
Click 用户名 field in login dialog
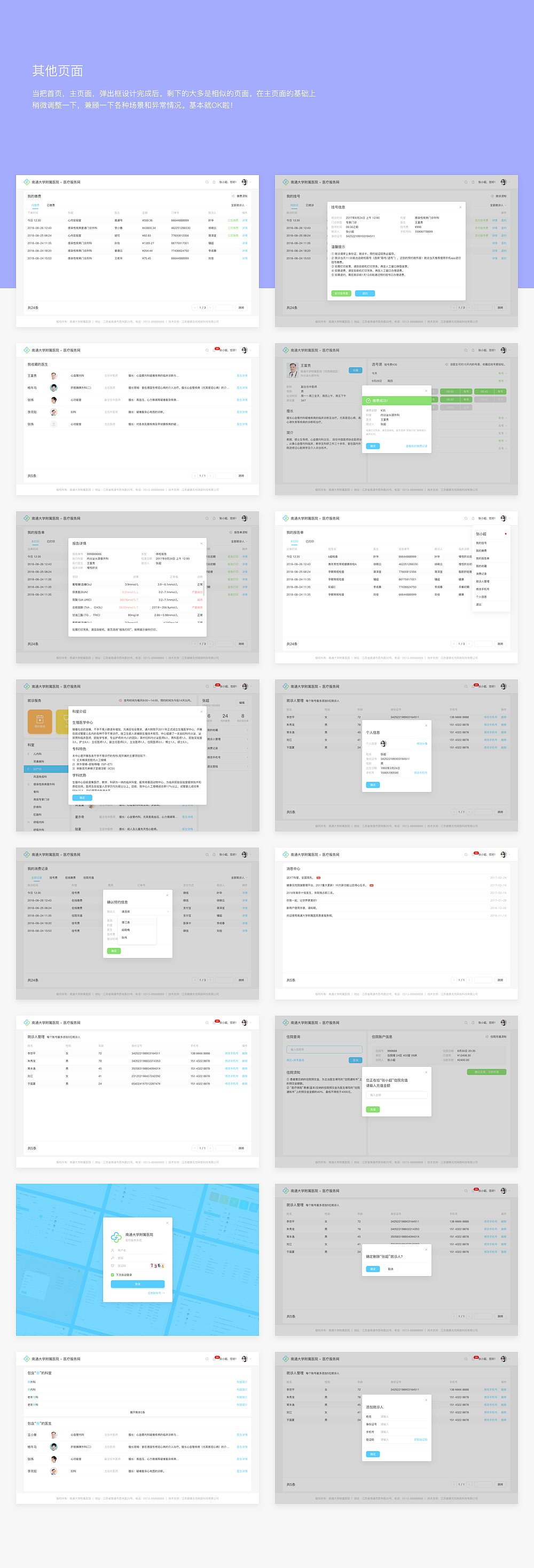coord(138,1250)
